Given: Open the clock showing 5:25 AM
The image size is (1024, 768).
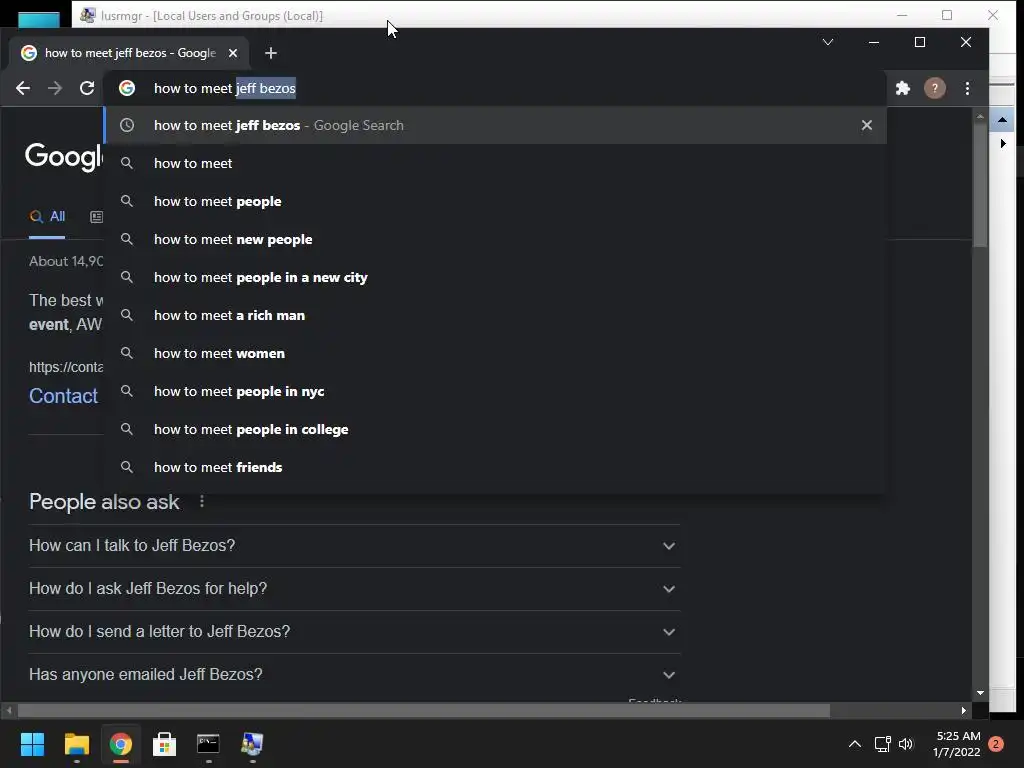Looking at the screenshot, I should 957,744.
